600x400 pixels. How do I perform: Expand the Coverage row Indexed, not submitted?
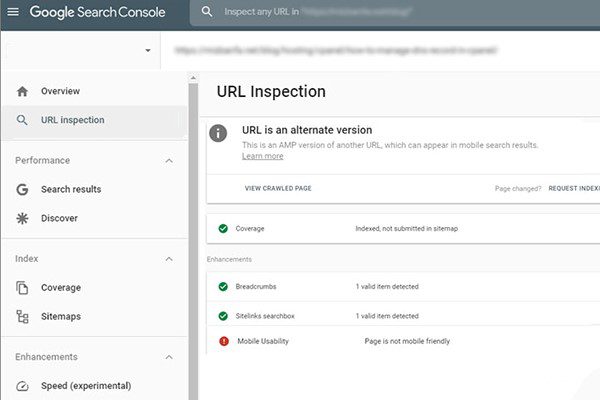(x=403, y=229)
